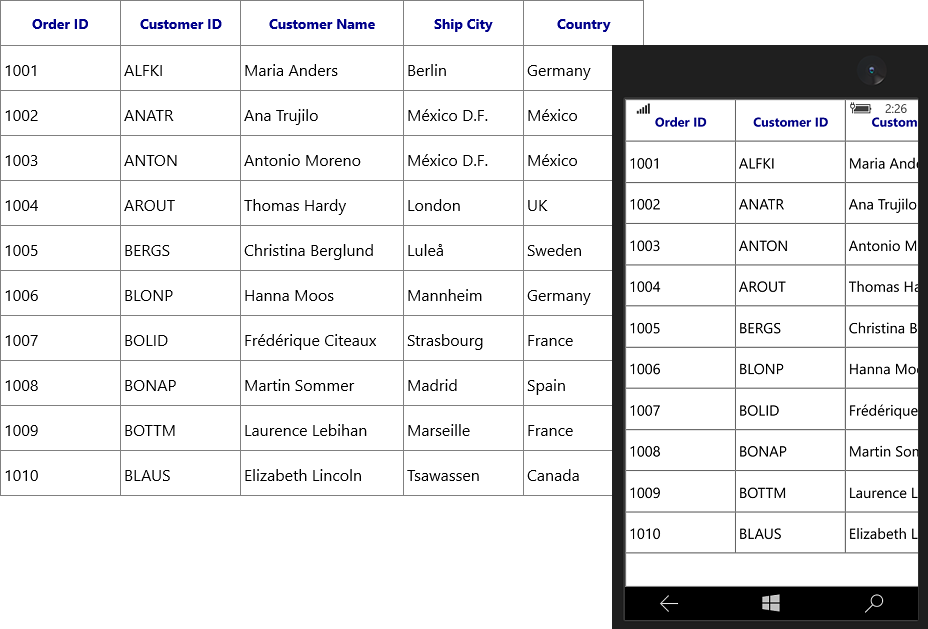This screenshot has height=629, width=928.
Task: Click the Customer Name column header
Action: tap(322, 24)
